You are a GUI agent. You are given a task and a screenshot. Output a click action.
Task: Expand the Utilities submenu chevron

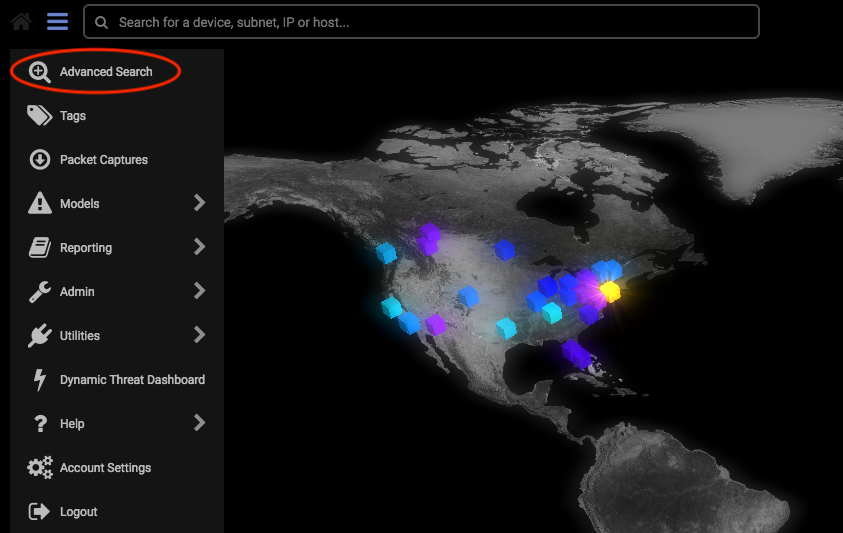tap(199, 335)
